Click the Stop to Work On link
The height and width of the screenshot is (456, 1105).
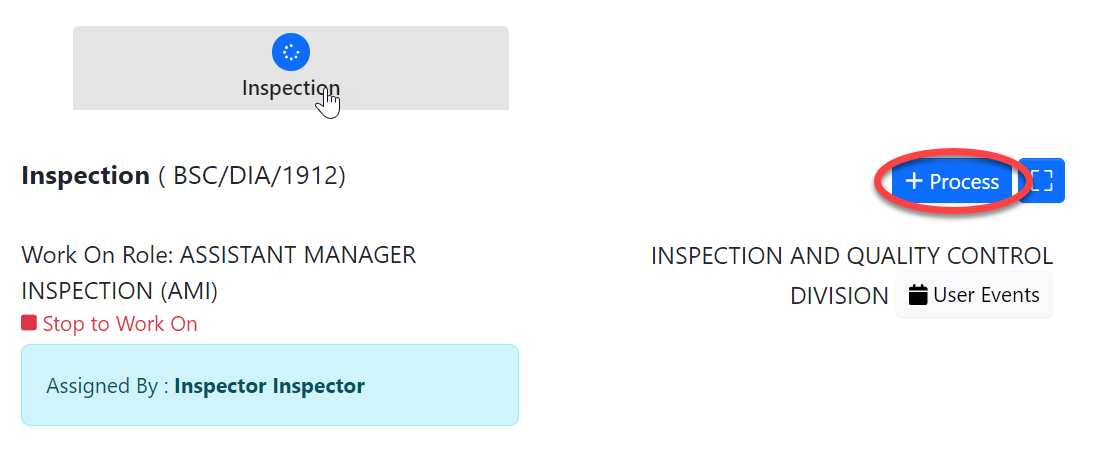119,324
